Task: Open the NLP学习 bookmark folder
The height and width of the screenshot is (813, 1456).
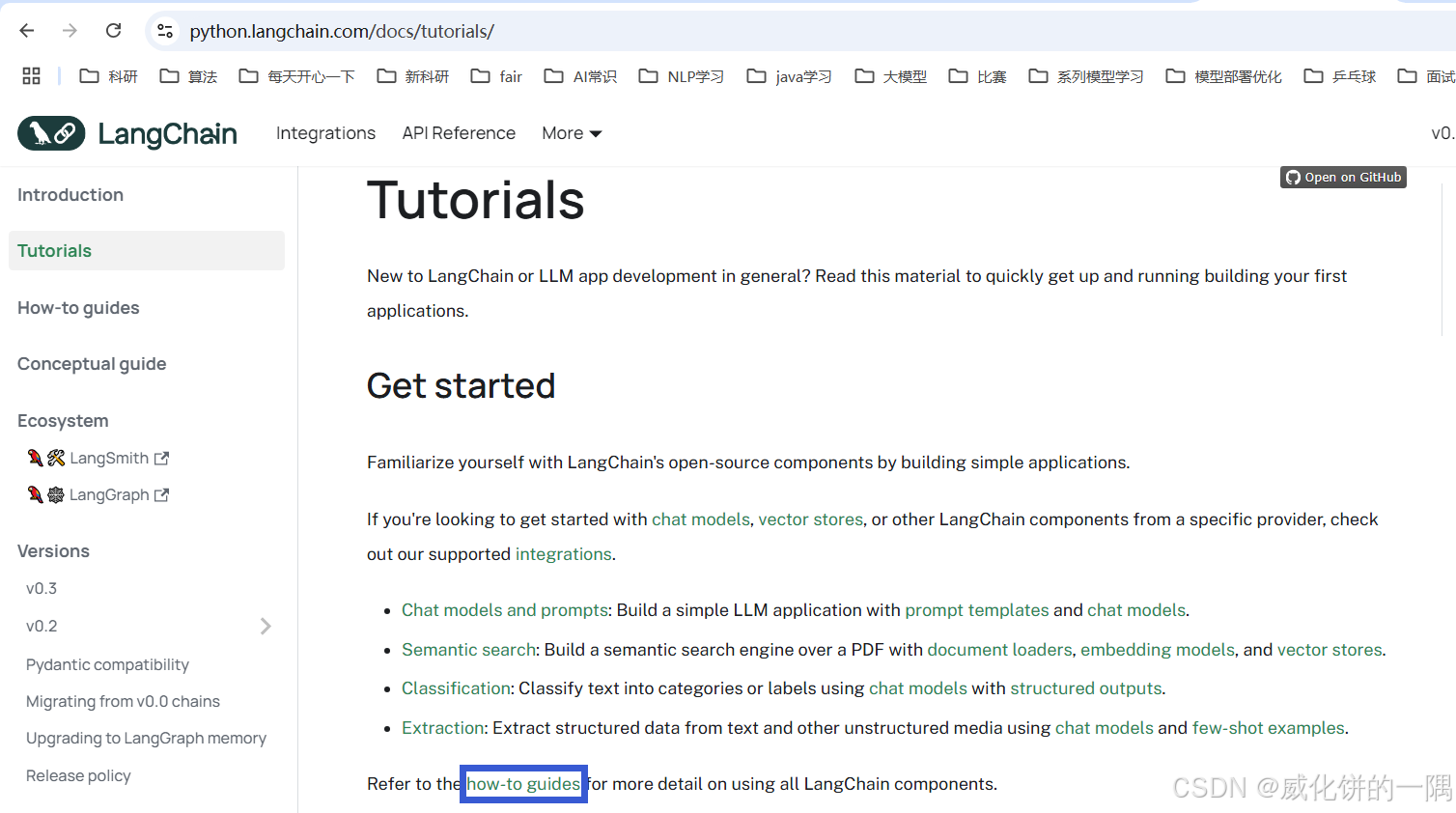Action: coord(682,76)
